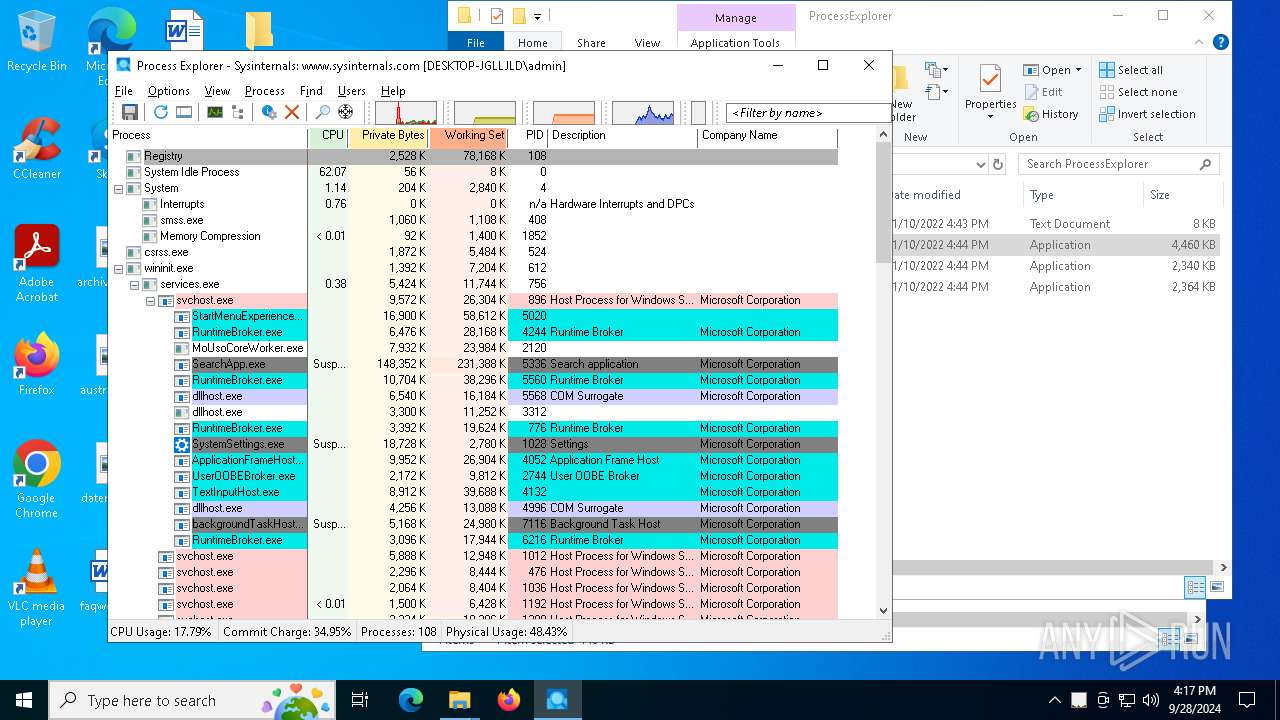Click Select none in Explorer ribbon
This screenshot has width=1280, height=720.
(x=1138, y=92)
